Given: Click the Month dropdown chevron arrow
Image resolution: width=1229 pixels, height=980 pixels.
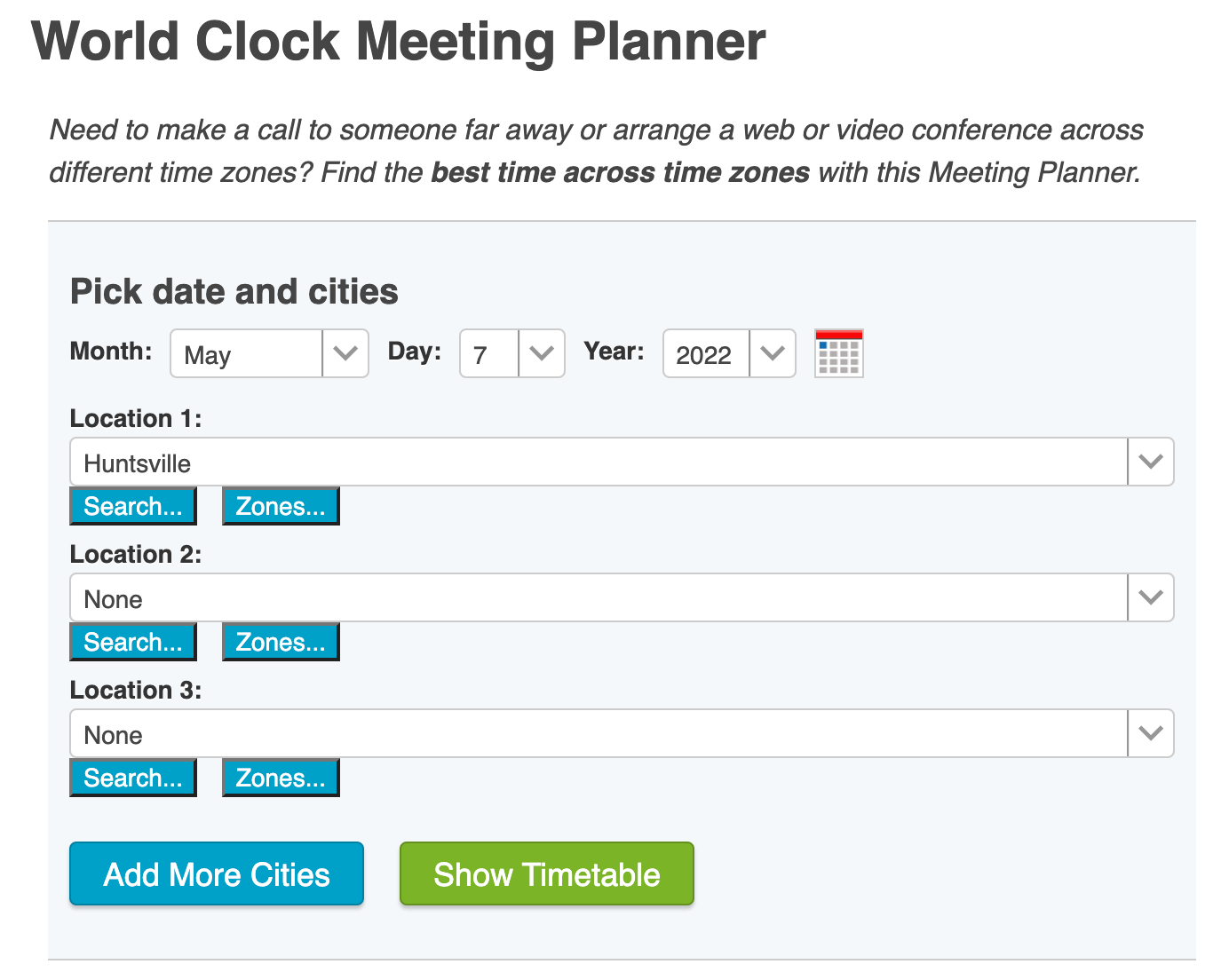Looking at the screenshot, I should pos(345,353).
